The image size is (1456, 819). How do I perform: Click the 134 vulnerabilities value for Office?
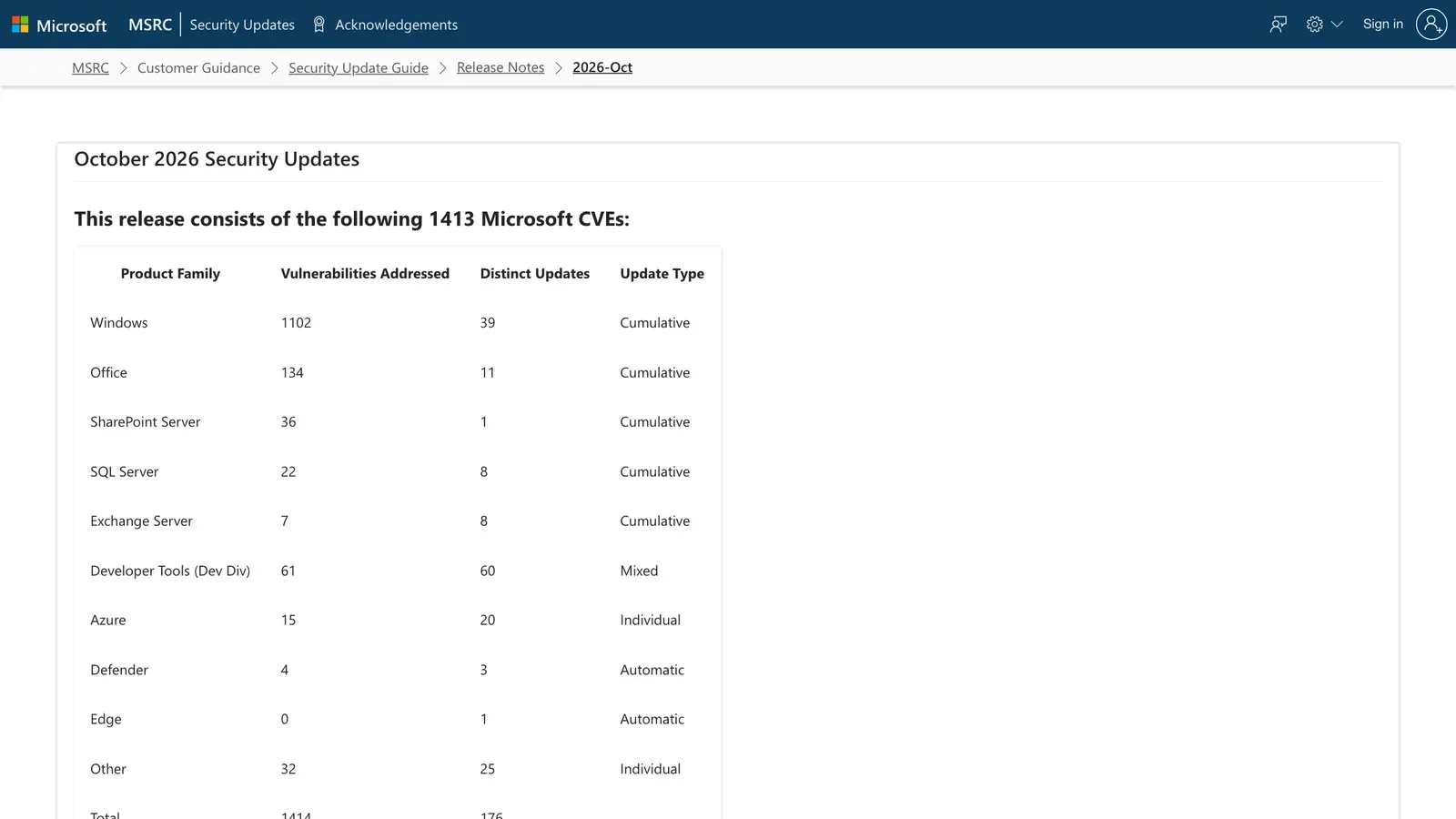(292, 373)
